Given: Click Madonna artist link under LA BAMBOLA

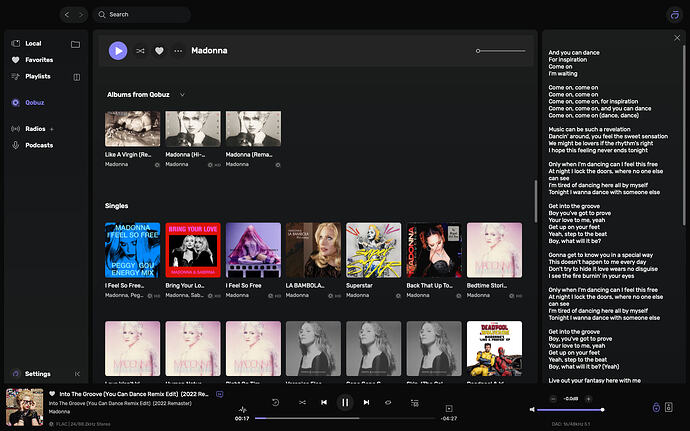Looking at the screenshot, I should click(x=297, y=295).
